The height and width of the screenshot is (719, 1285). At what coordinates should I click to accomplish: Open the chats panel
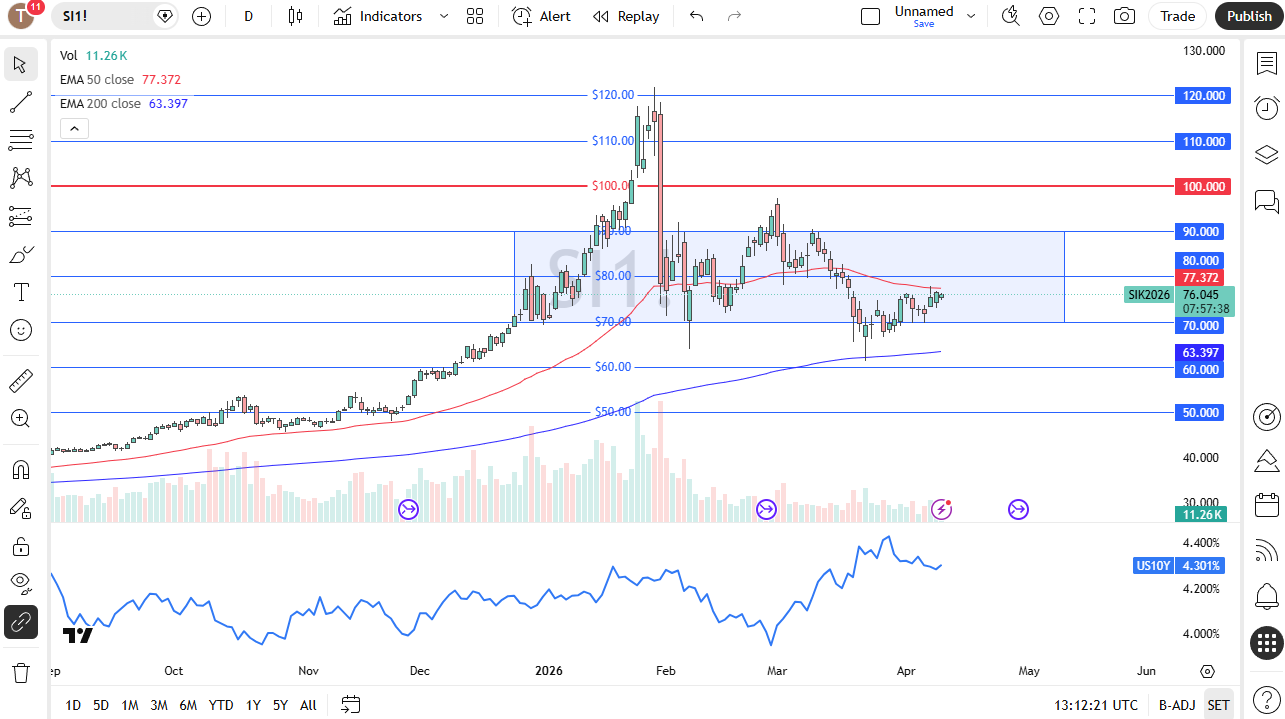point(1267,202)
